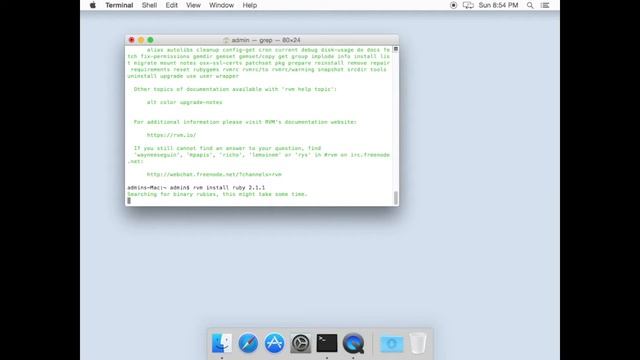640x360 pixels.
Task: Open Finder from the Dock
Action: click(x=222, y=343)
